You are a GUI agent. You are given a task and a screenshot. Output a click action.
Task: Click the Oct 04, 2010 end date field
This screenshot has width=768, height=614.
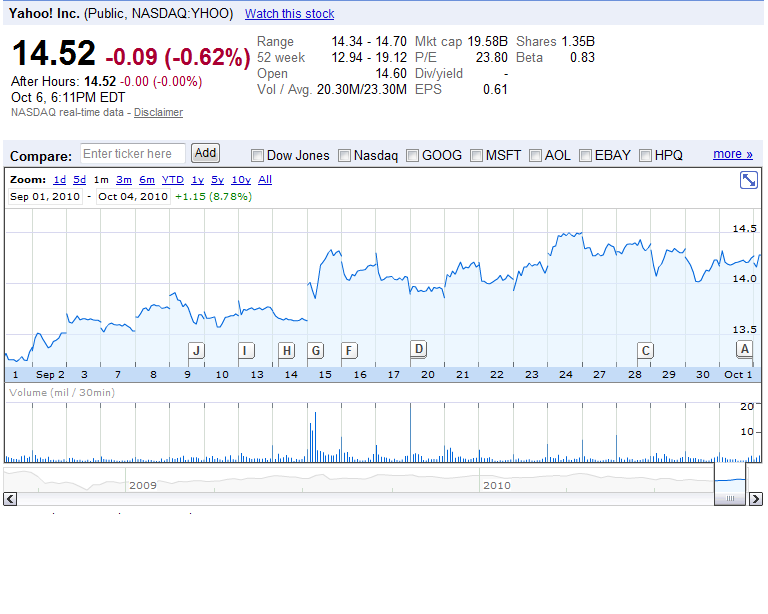click(x=133, y=197)
